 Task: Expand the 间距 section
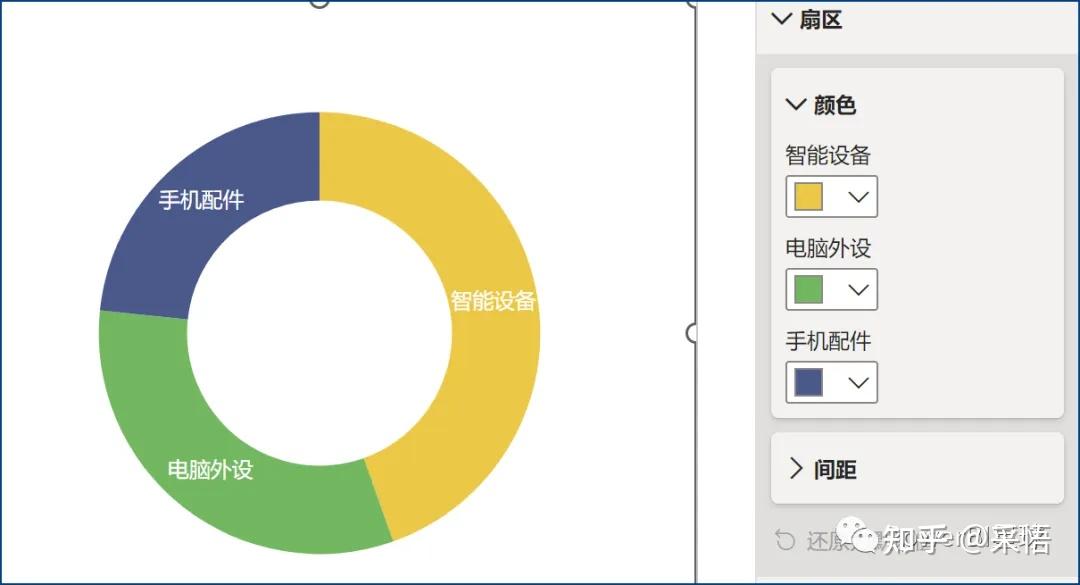pos(796,469)
